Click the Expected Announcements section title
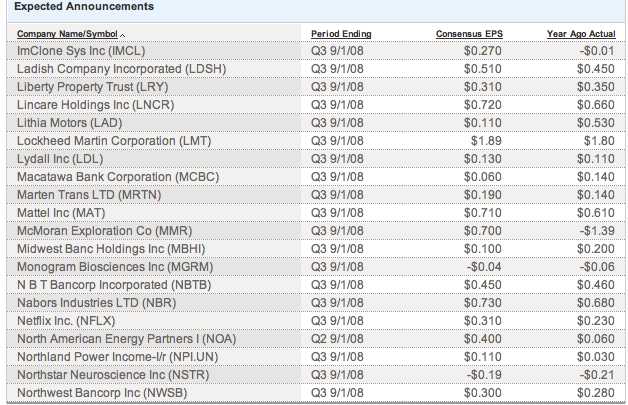This screenshot has height=405, width=628. 84,7
